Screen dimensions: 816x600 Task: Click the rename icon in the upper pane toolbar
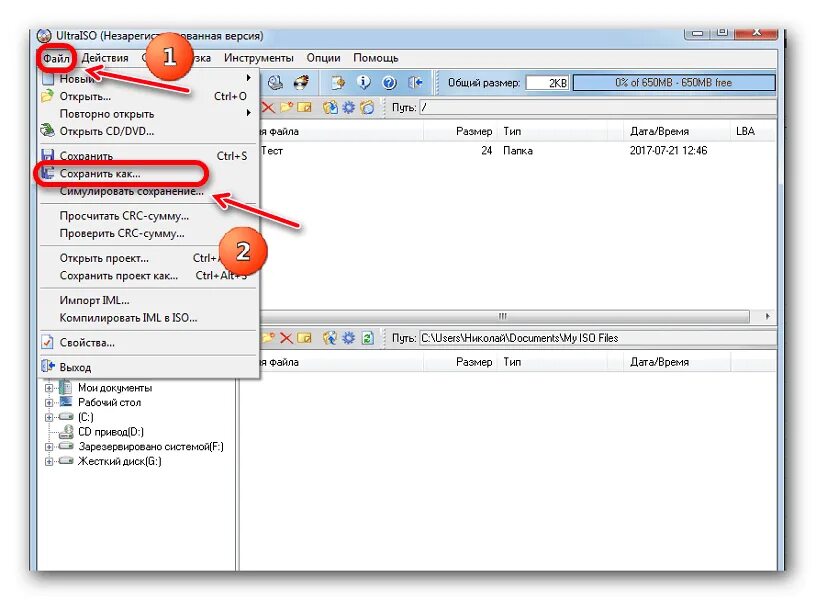pos(304,107)
